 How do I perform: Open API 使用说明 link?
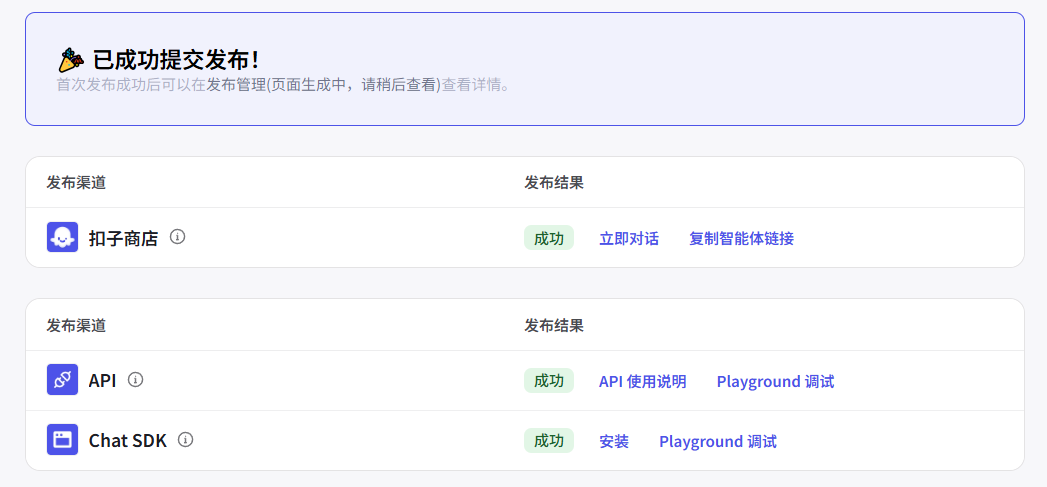coord(642,381)
